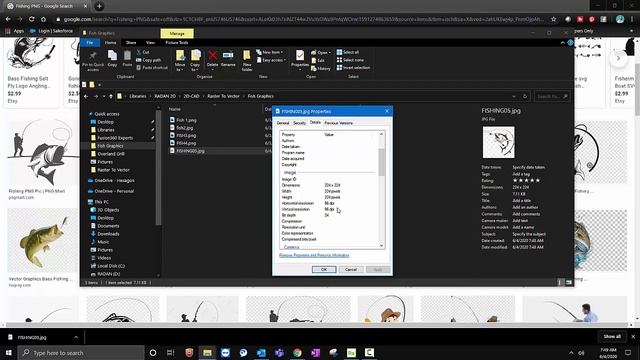The height and width of the screenshot is (360, 640).
Task: Go back with Explorer back arrow
Action: (x=86, y=96)
